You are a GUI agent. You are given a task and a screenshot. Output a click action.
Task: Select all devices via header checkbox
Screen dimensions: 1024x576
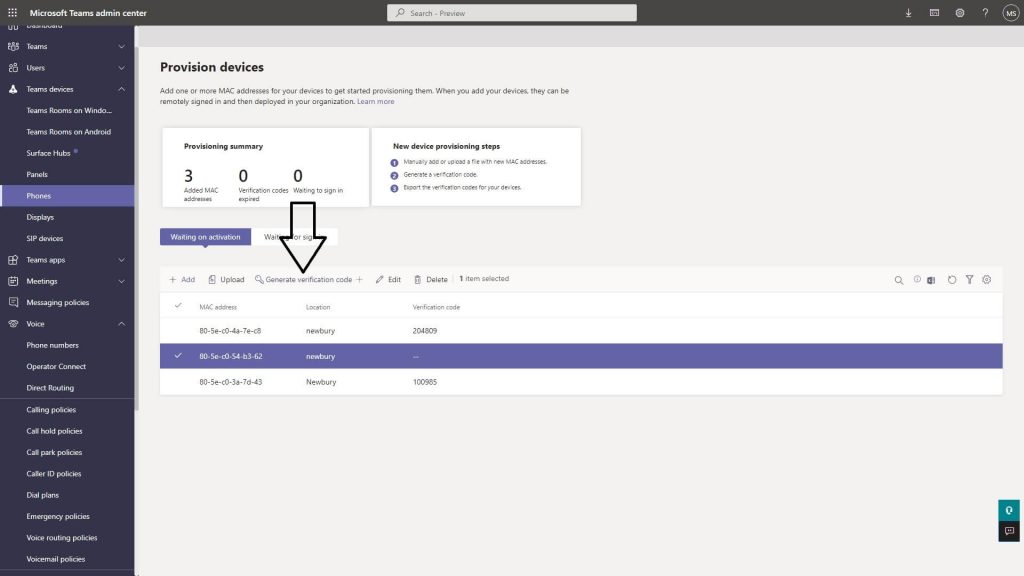pyautogui.click(x=178, y=306)
